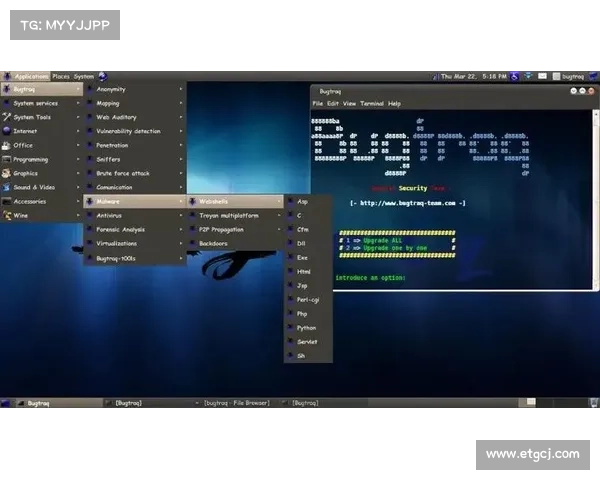Click the mail envelope tray icon
600x480 pixels.
542,76
